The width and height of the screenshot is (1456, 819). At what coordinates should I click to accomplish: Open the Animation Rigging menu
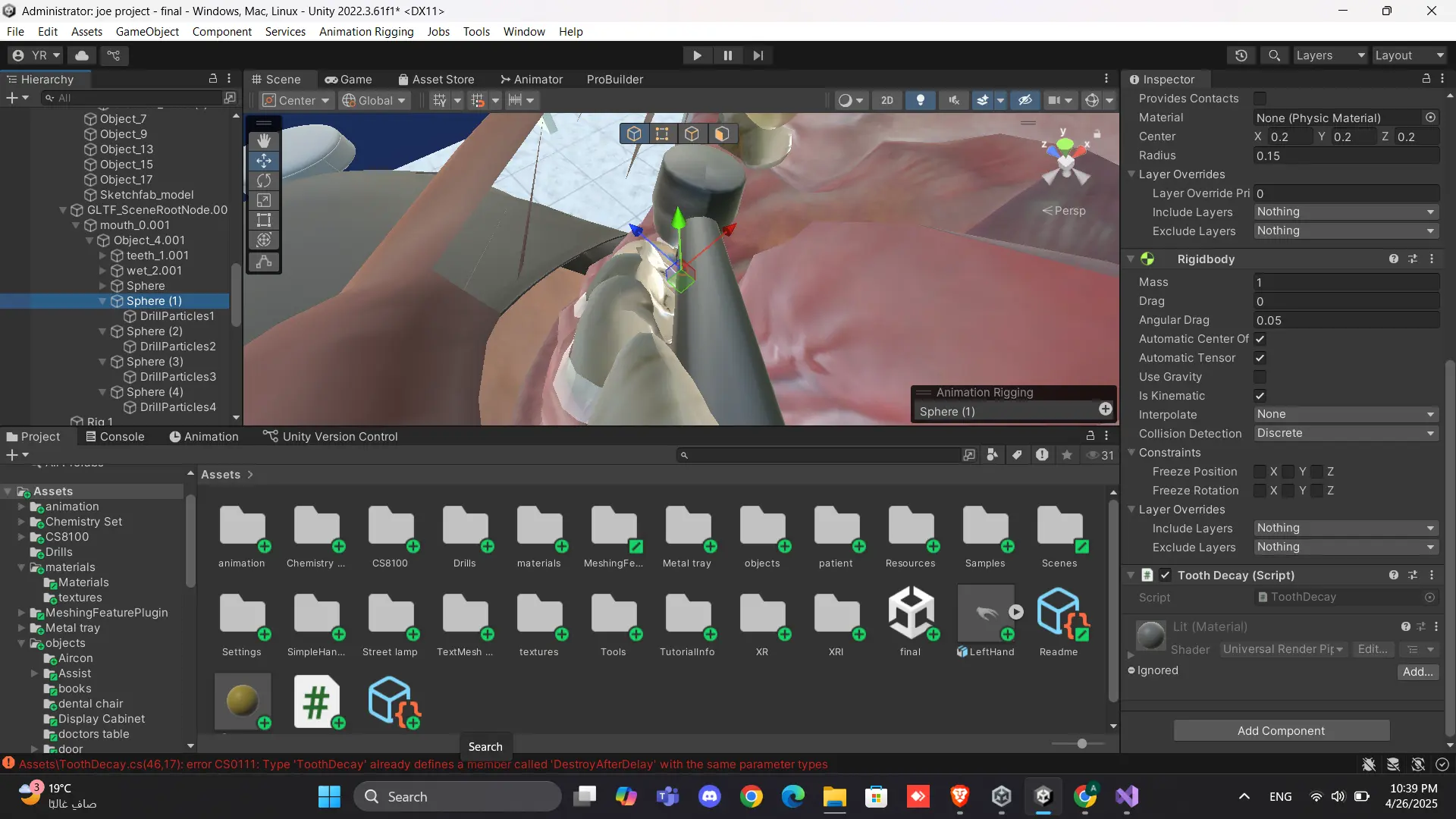tap(366, 32)
